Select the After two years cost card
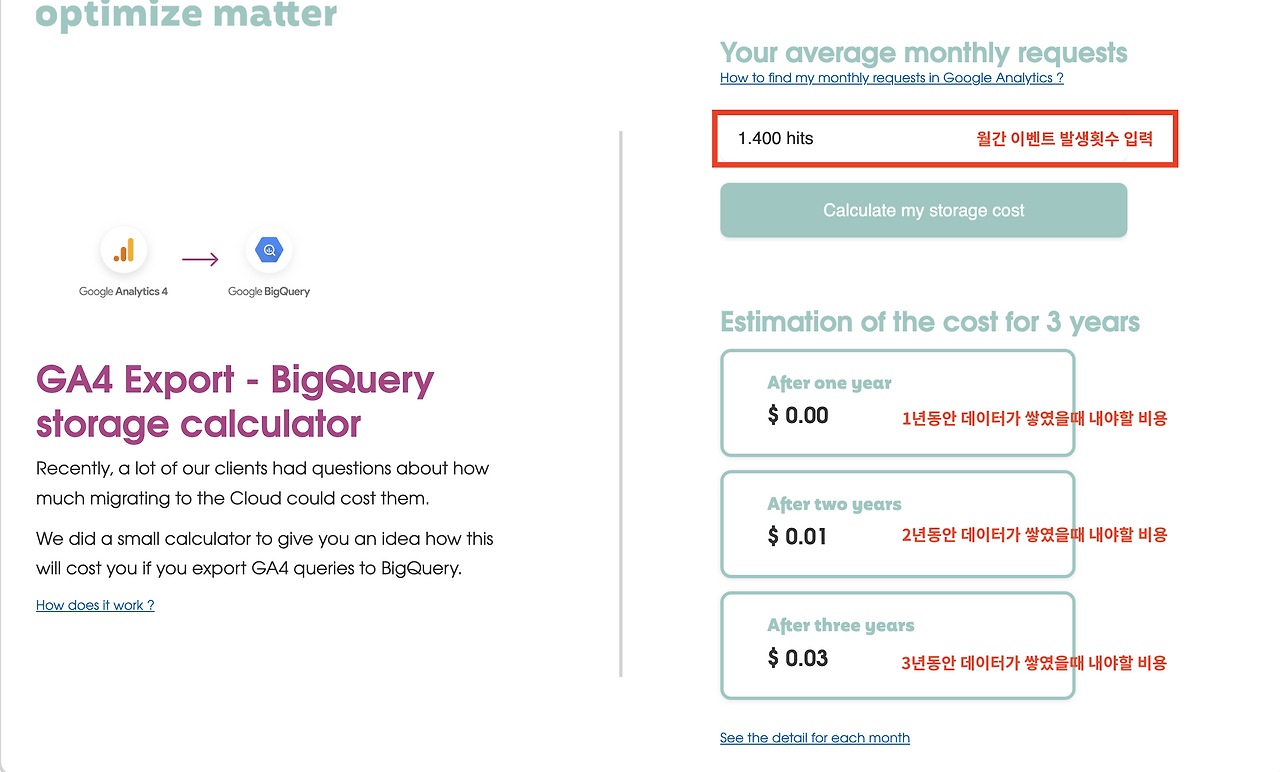 [898, 524]
